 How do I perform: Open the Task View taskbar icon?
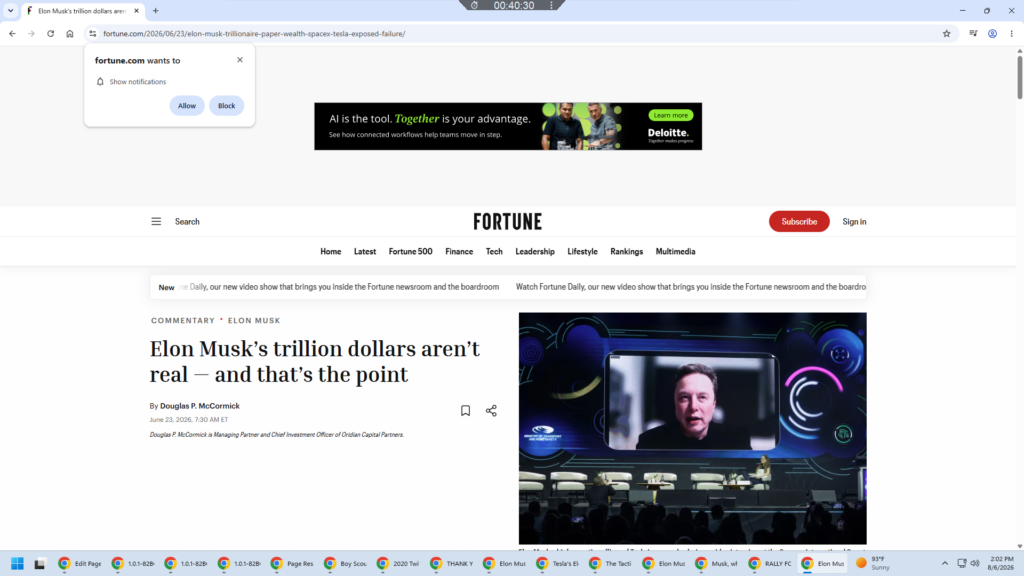(40, 563)
